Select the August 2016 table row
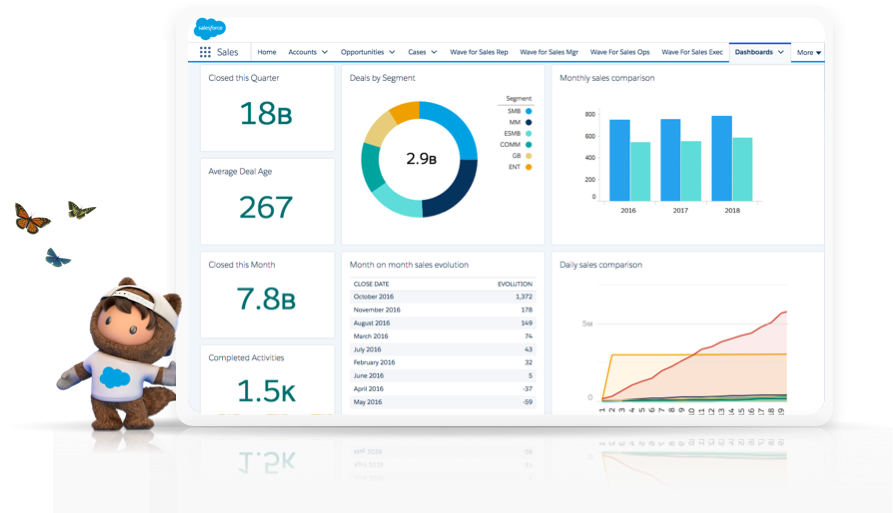This screenshot has width=893, height=513. pyautogui.click(x=443, y=323)
